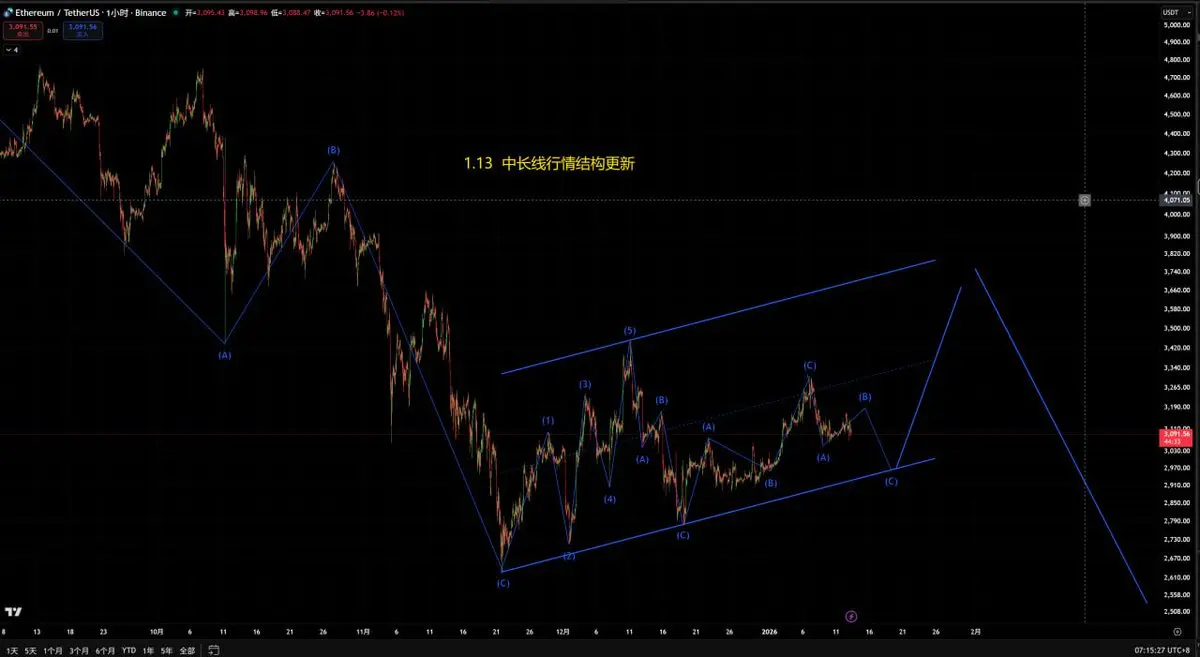Image resolution: width=1200 pixels, height=657 pixels.
Task: Select the 3个月 time range
Action: (79, 650)
